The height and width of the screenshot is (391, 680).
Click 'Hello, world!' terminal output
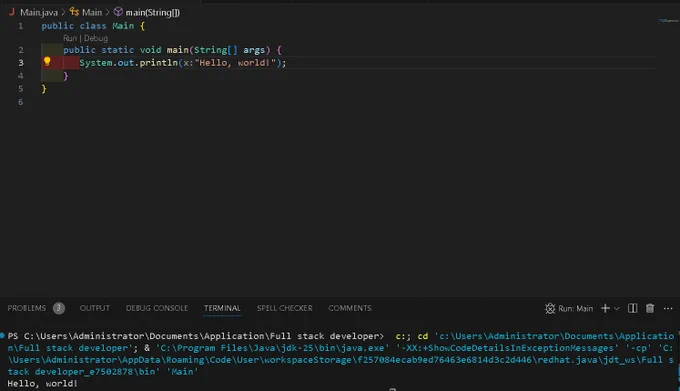(x=42, y=384)
